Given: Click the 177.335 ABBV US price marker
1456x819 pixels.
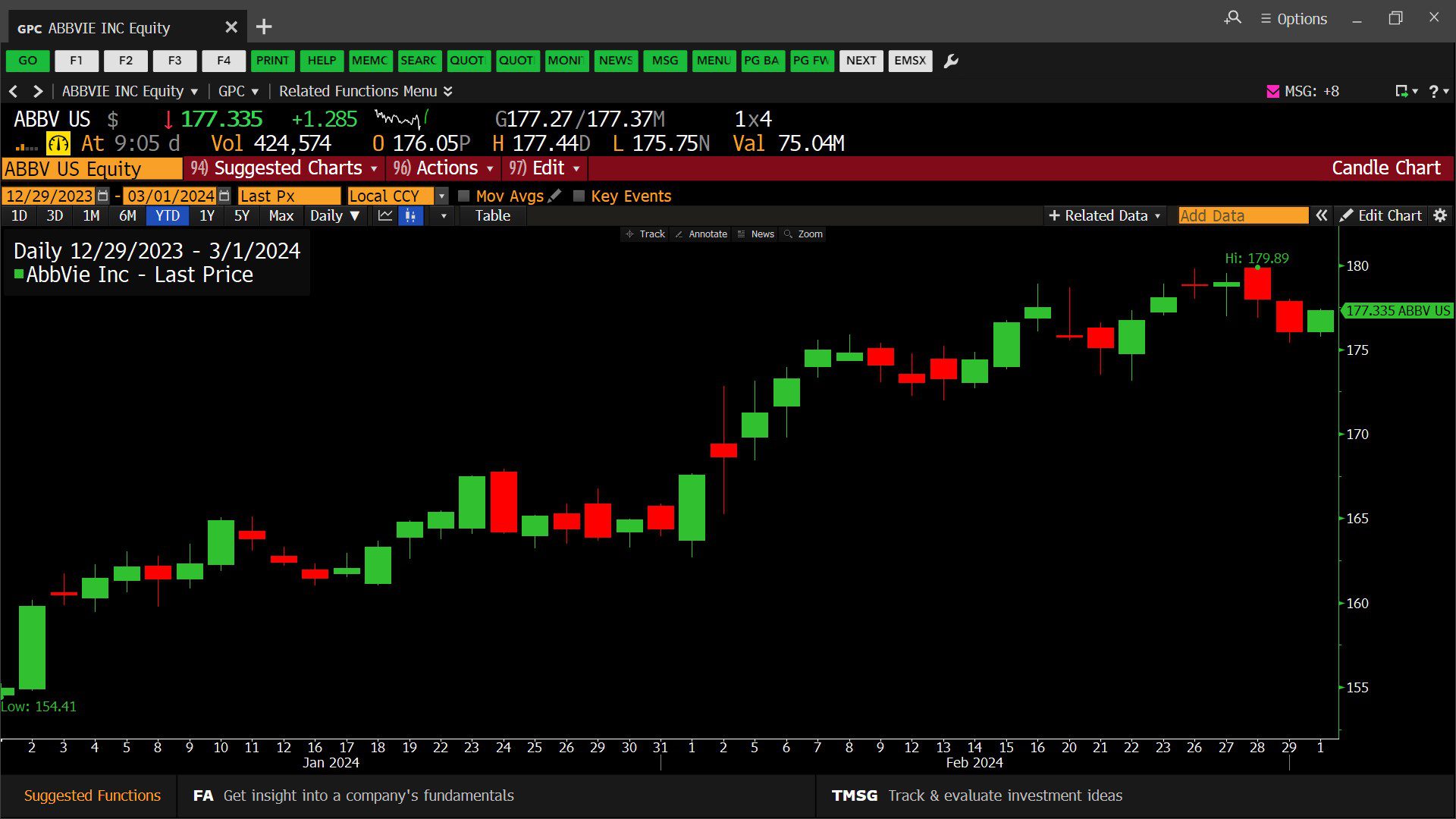Looking at the screenshot, I should point(1397,310).
